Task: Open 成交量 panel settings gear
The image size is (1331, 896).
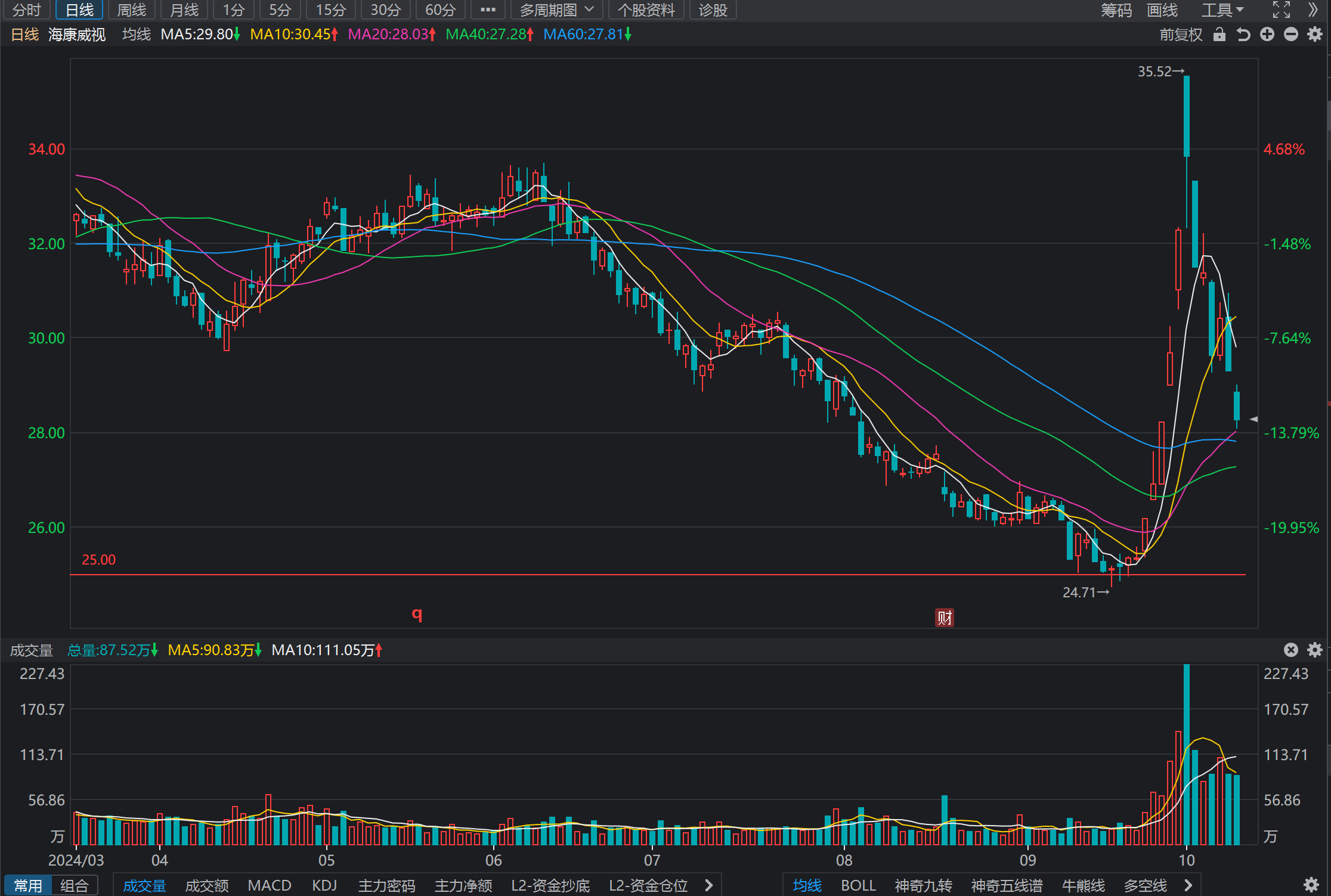Action: (x=1315, y=650)
